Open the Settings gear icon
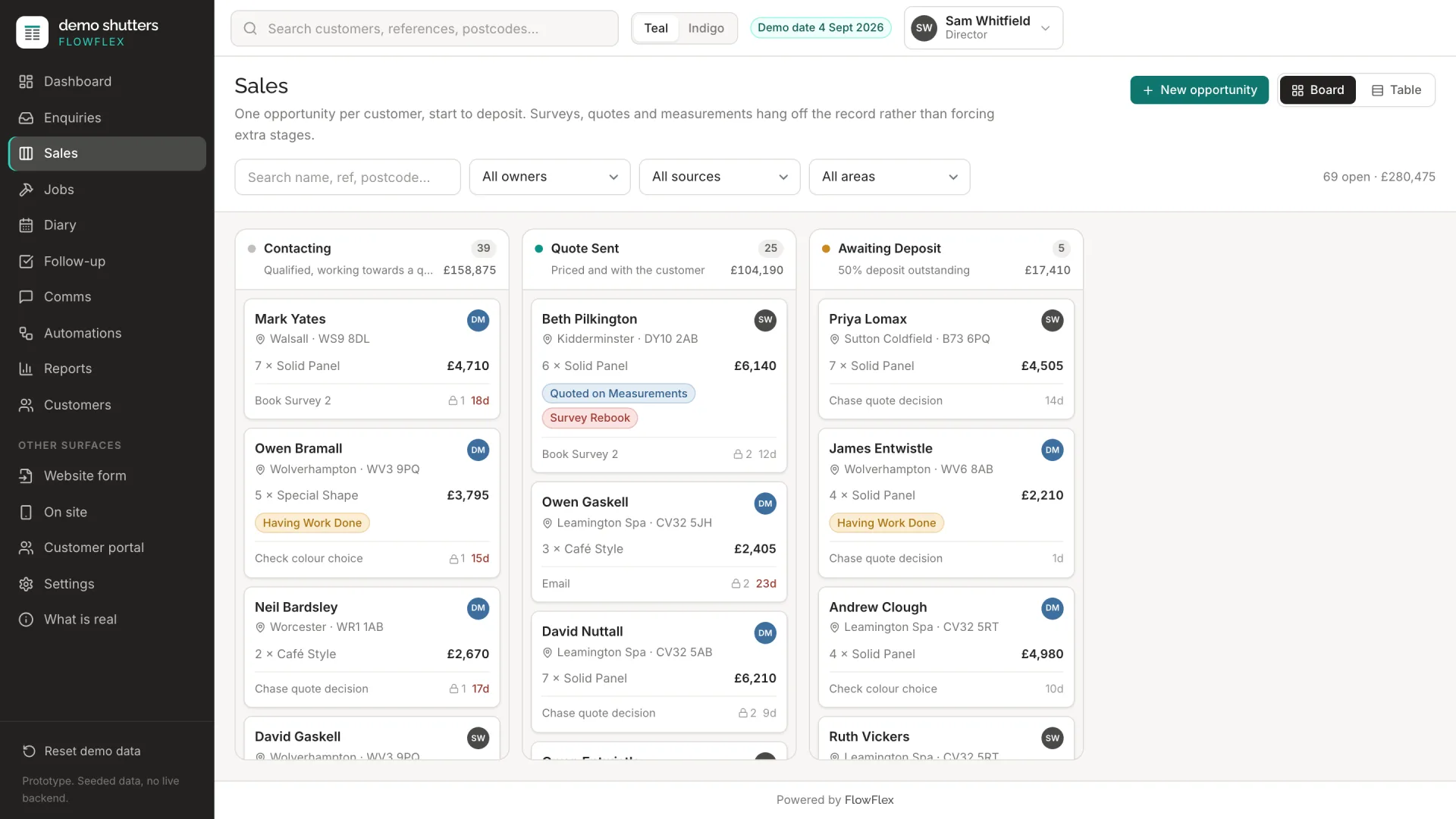Image resolution: width=1456 pixels, height=819 pixels. pyautogui.click(x=26, y=585)
